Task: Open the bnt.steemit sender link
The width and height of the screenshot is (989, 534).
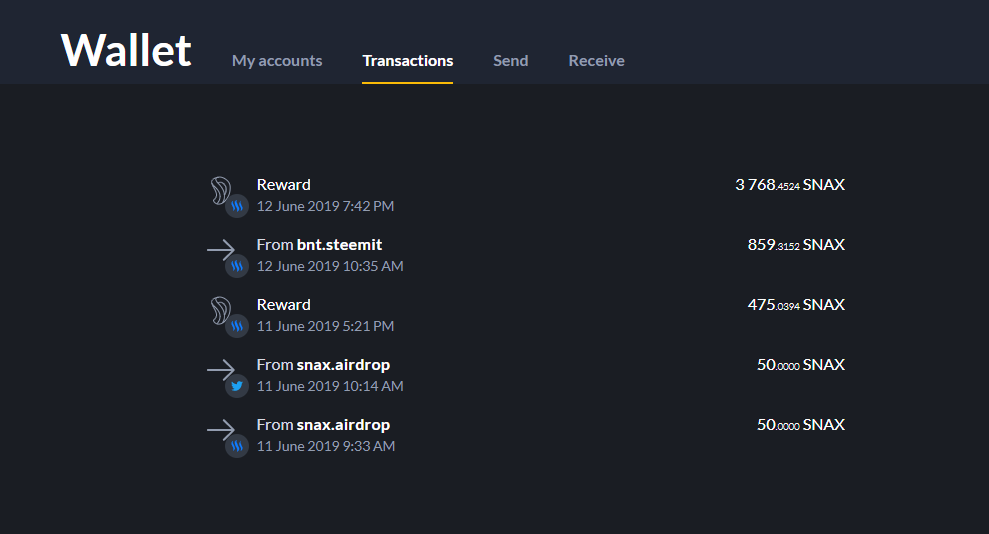Action: pos(339,245)
